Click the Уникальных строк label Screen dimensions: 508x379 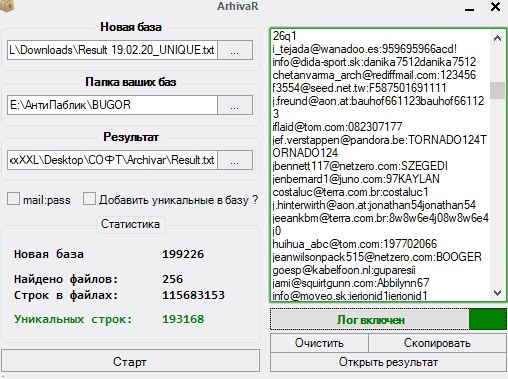[73, 319]
